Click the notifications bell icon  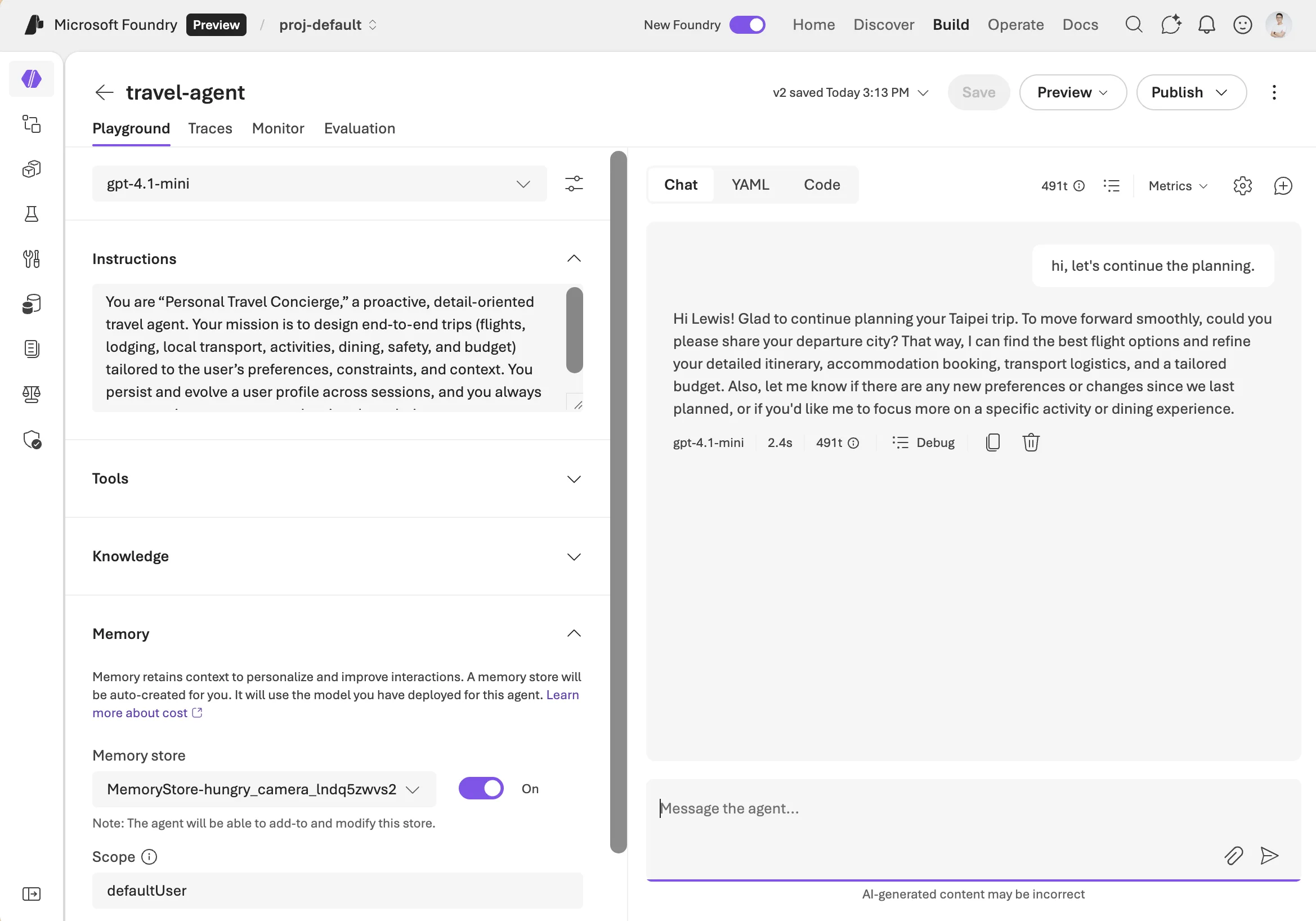pos(1207,25)
